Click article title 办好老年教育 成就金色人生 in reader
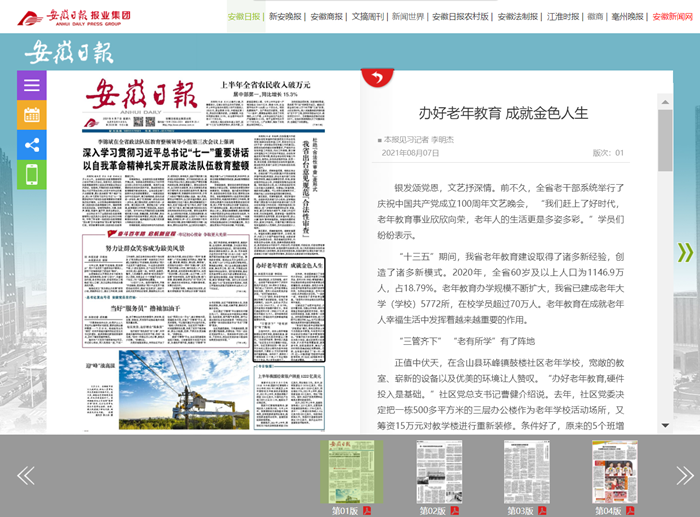 pos(503,113)
